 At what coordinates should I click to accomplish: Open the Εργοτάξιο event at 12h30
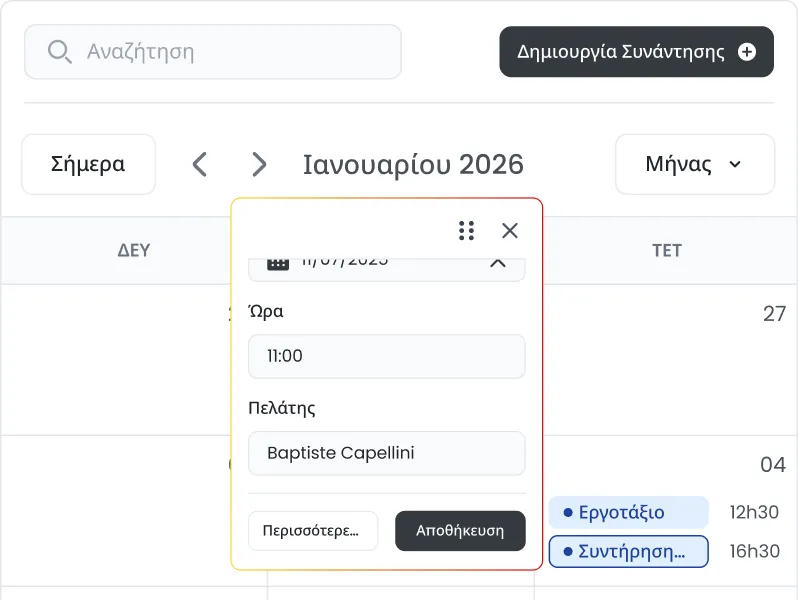(628, 512)
